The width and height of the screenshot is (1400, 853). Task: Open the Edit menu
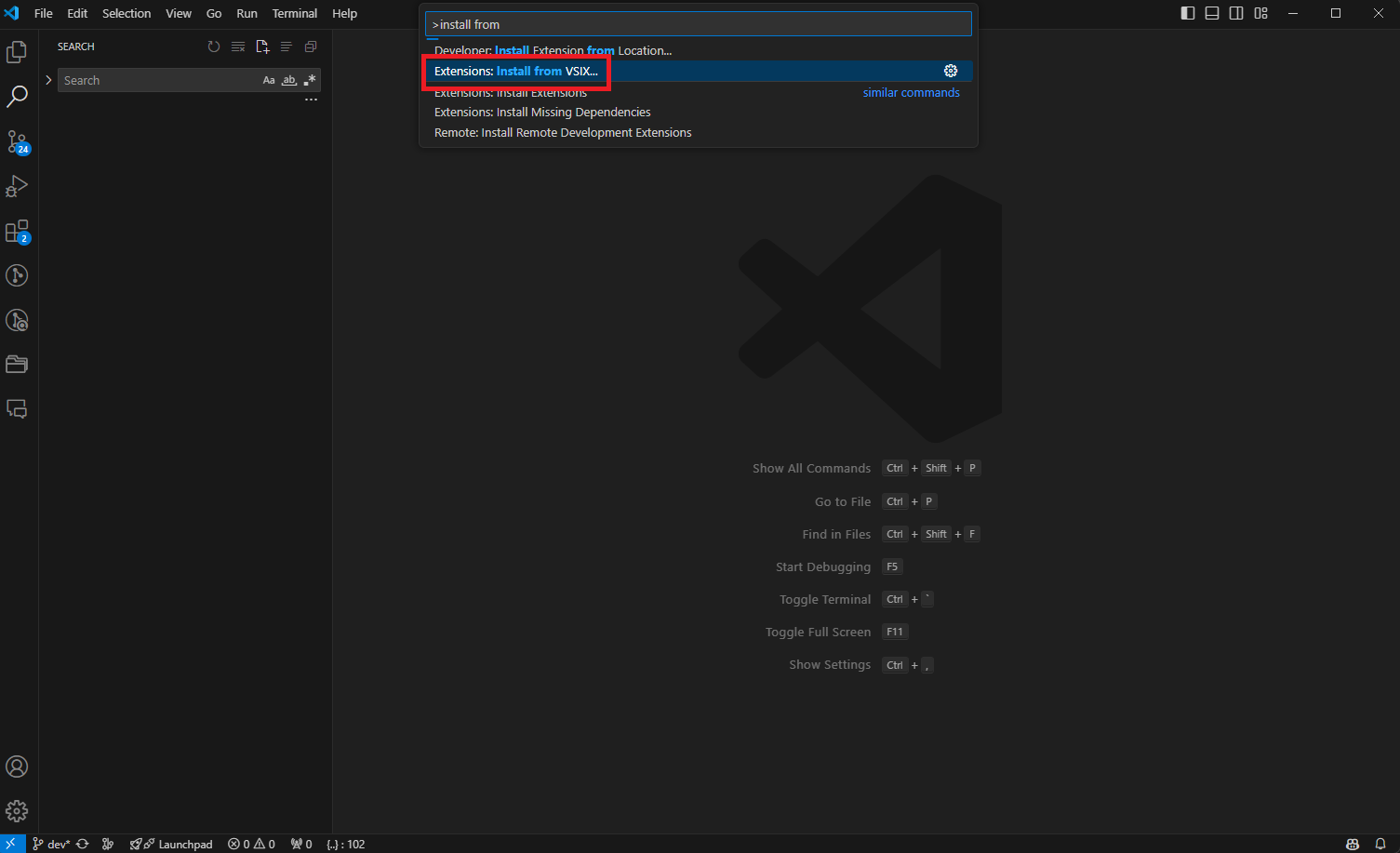point(77,13)
